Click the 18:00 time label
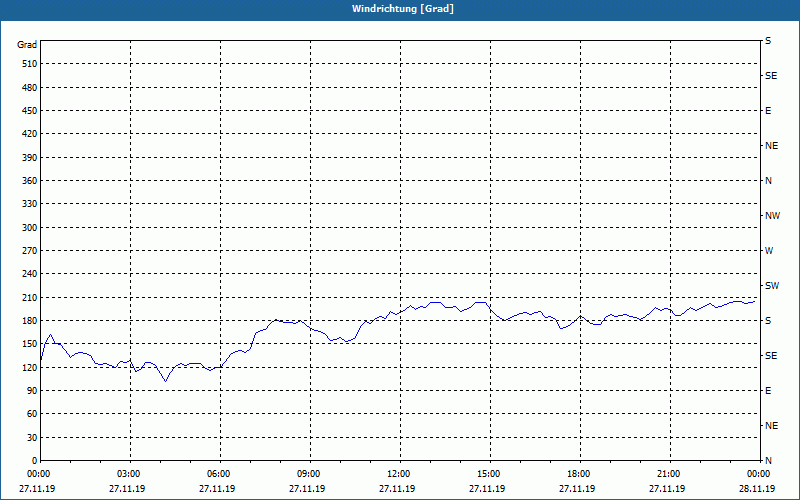Viewport: 800px width, 500px height. 579,474
